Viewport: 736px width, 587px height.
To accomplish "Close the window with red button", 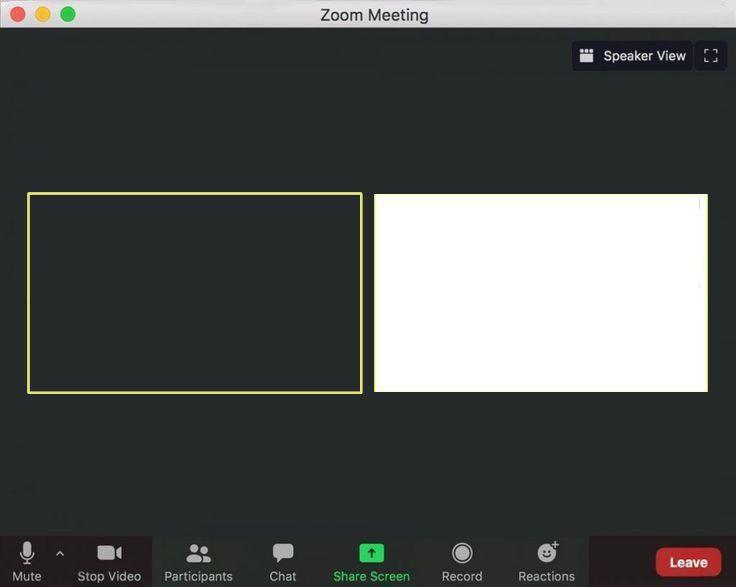I will [x=17, y=14].
